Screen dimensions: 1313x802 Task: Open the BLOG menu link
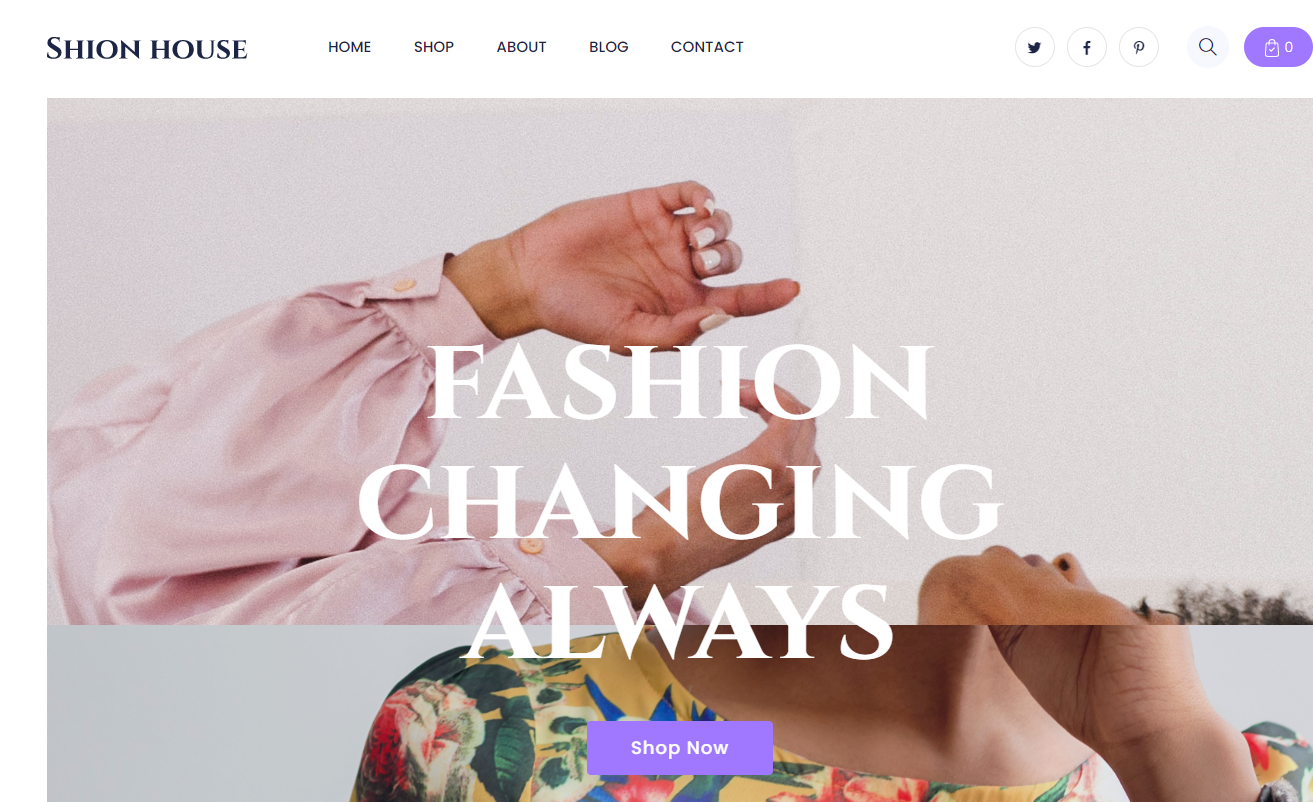[x=609, y=47]
